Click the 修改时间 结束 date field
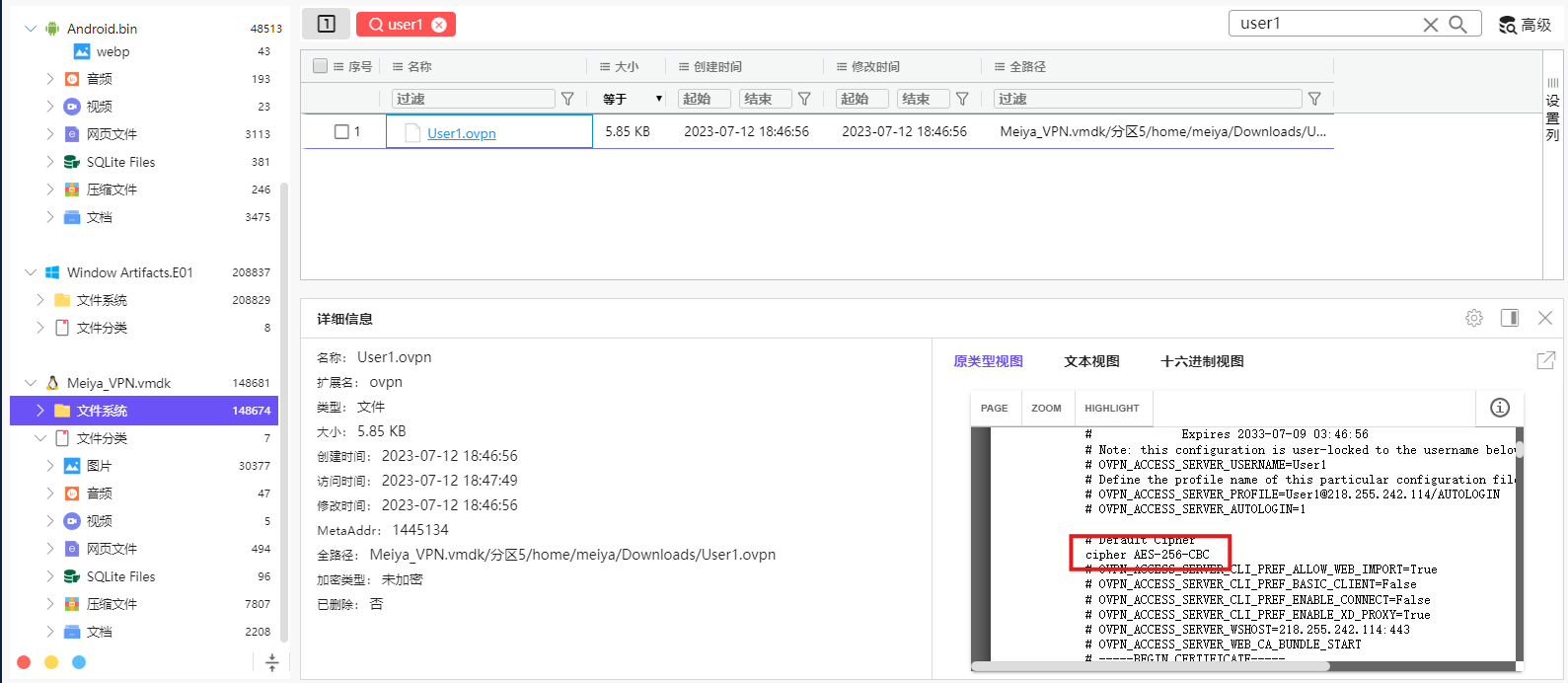Viewport: 1568px width, 683px height. [x=924, y=99]
